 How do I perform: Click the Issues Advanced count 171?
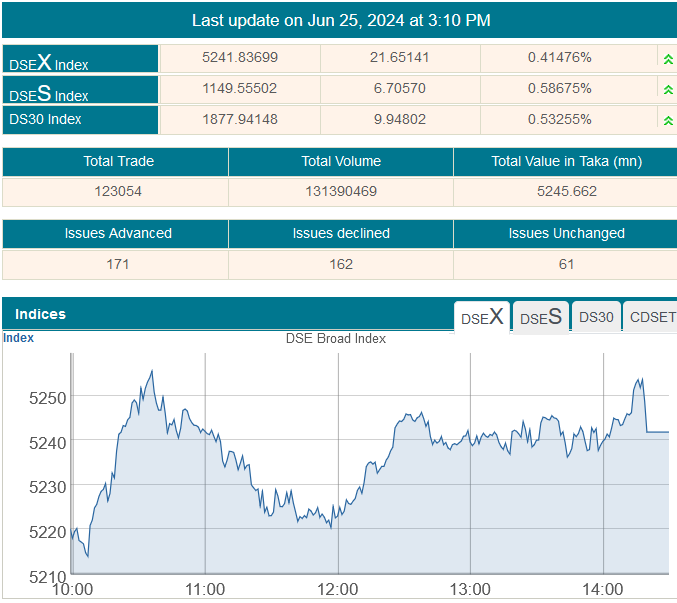tap(116, 264)
